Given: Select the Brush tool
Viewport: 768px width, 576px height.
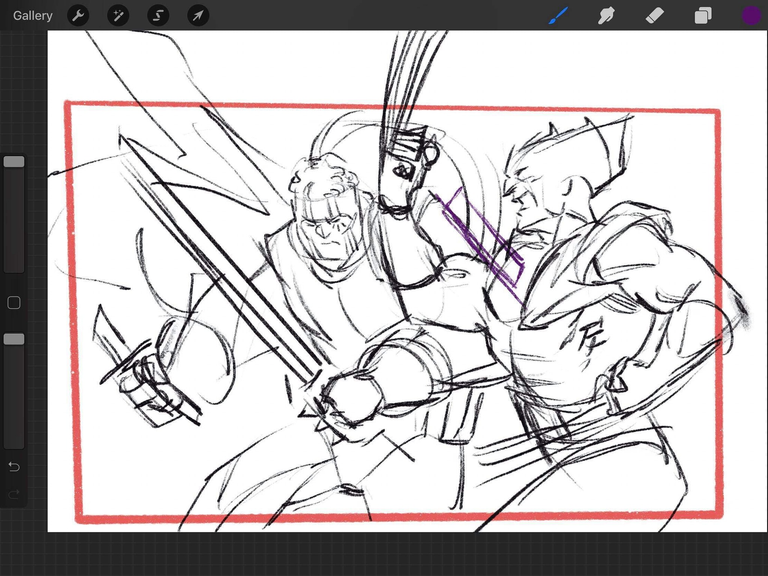Looking at the screenshot, I should [x=559, y=16].
